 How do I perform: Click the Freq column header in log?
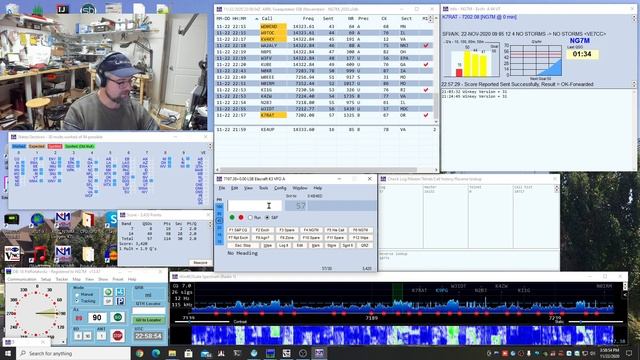(308, 19)
